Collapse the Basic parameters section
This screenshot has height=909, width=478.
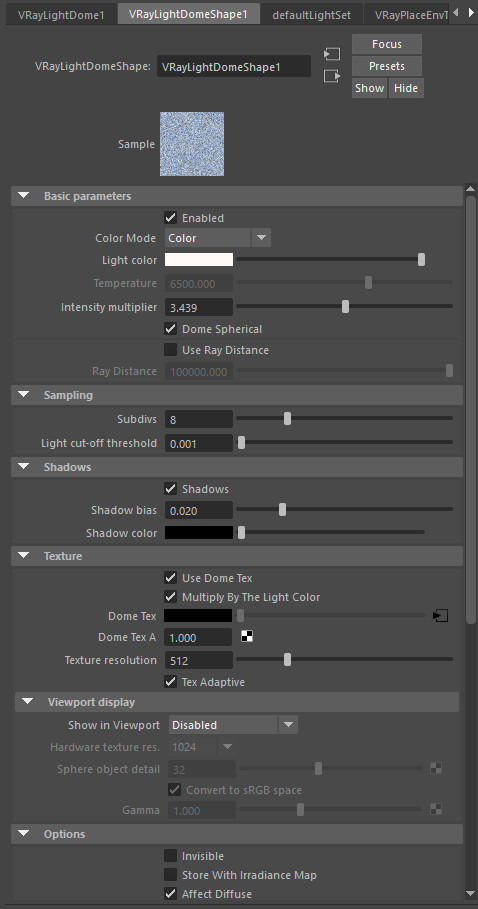coord(24,196)
